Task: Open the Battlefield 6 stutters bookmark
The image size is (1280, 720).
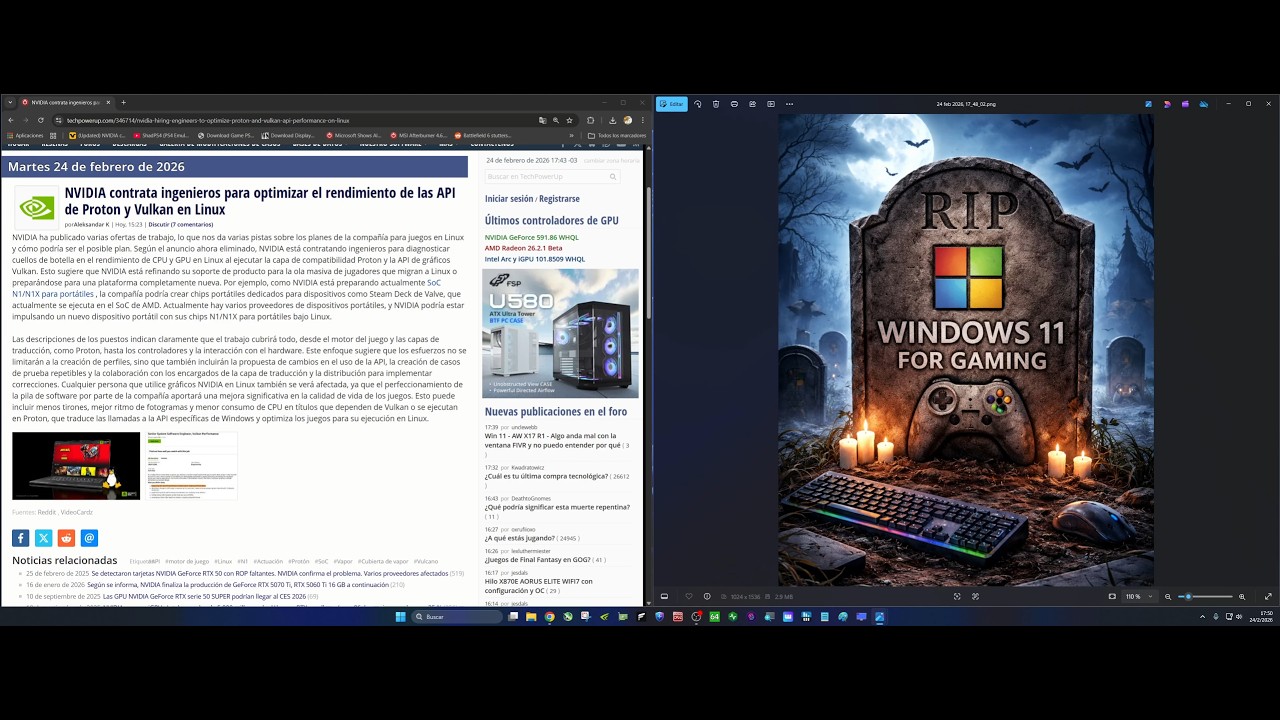Action: (483, 135)
